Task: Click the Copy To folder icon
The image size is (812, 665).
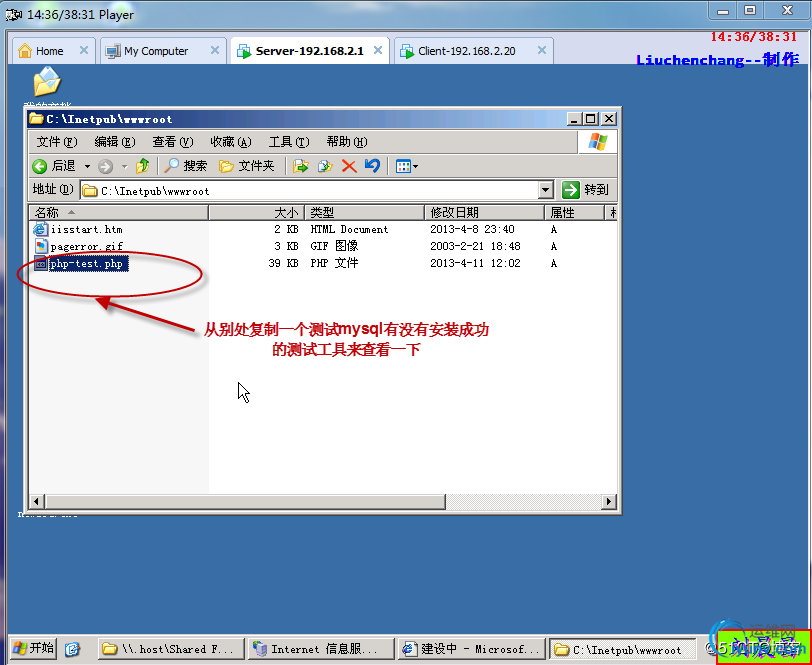Action: point(325,166)
